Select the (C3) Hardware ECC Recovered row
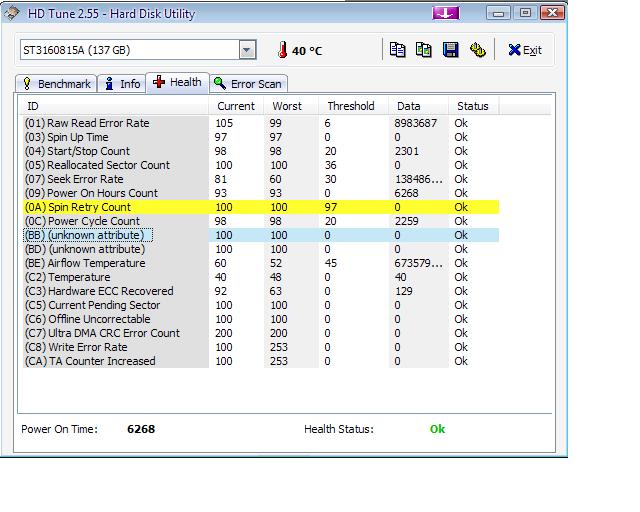Image resolution: width=640 pixels, height=512 pixels. pos(261,291)
